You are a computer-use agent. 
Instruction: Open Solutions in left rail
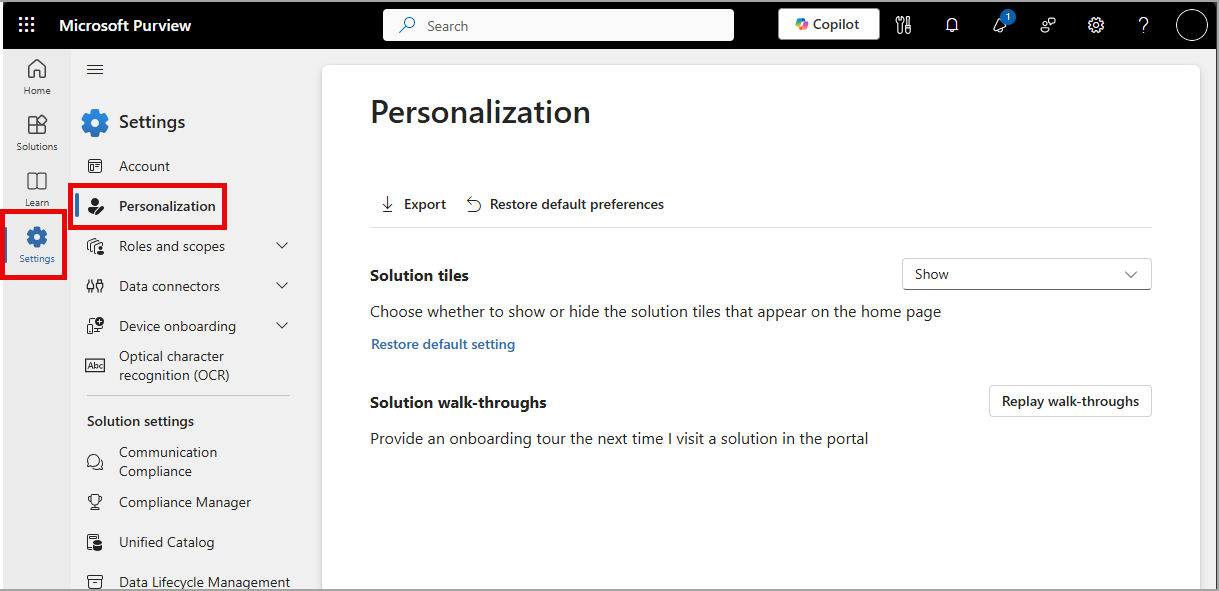point(37,133)
